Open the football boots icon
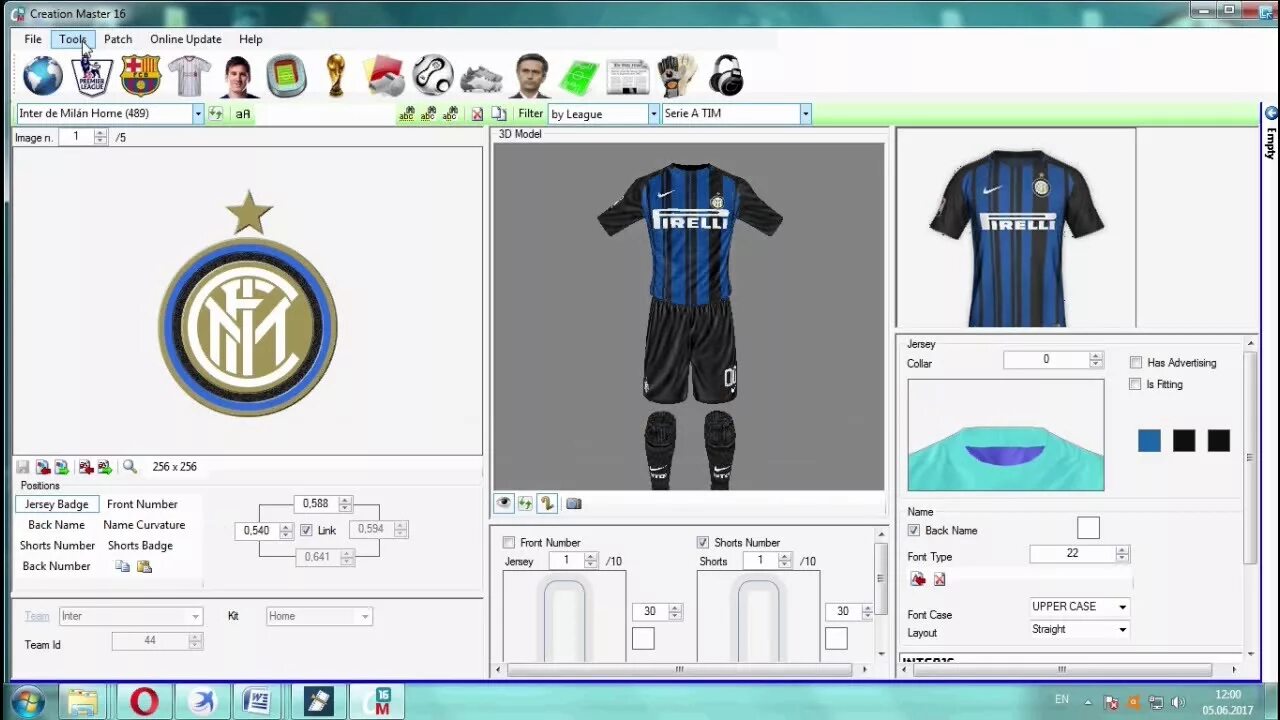The image size is (1280, 720). (482, 78)
